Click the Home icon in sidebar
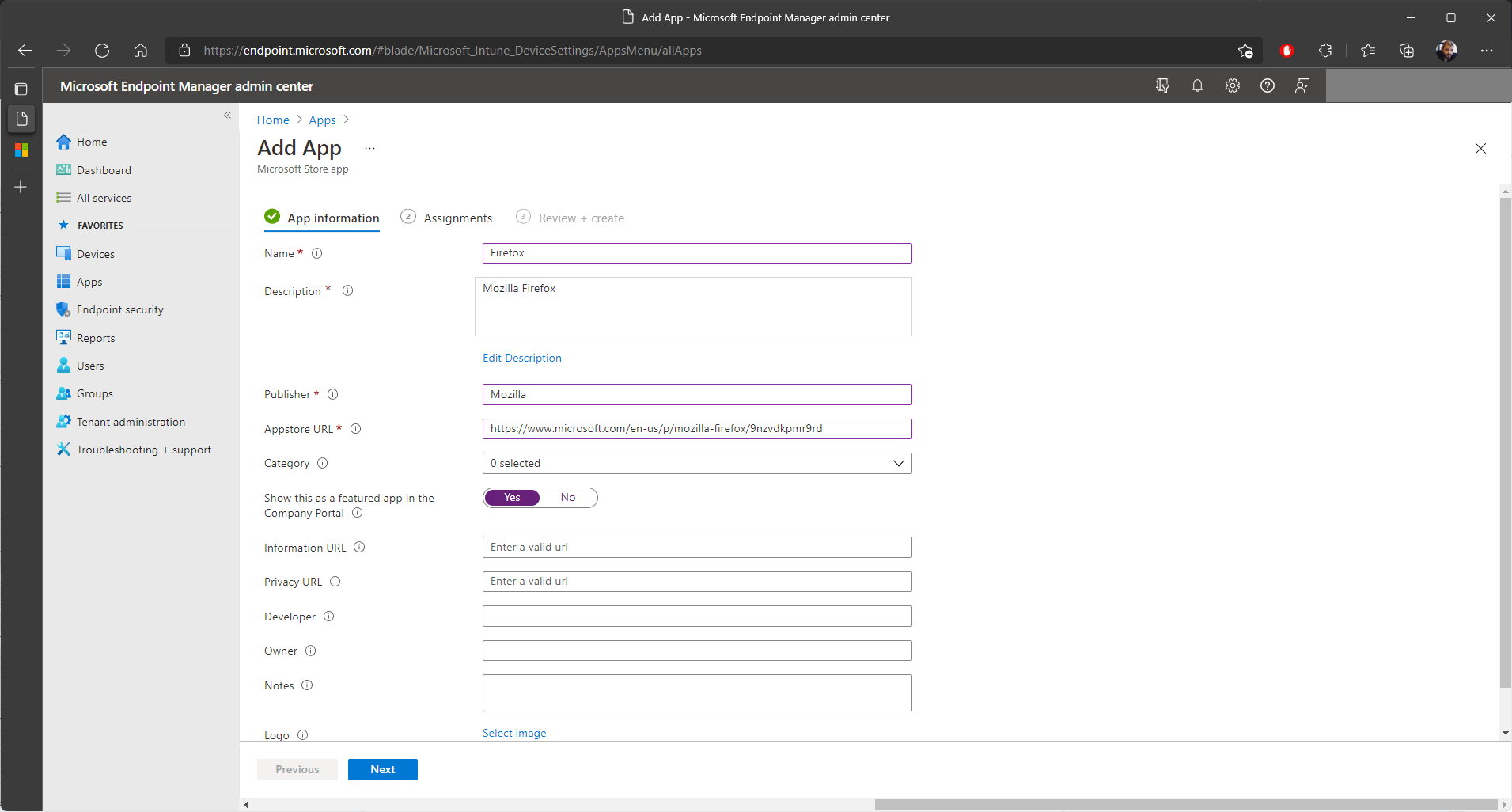The height and width of the screenshot is (812, 1512). (x=64, y=142)
